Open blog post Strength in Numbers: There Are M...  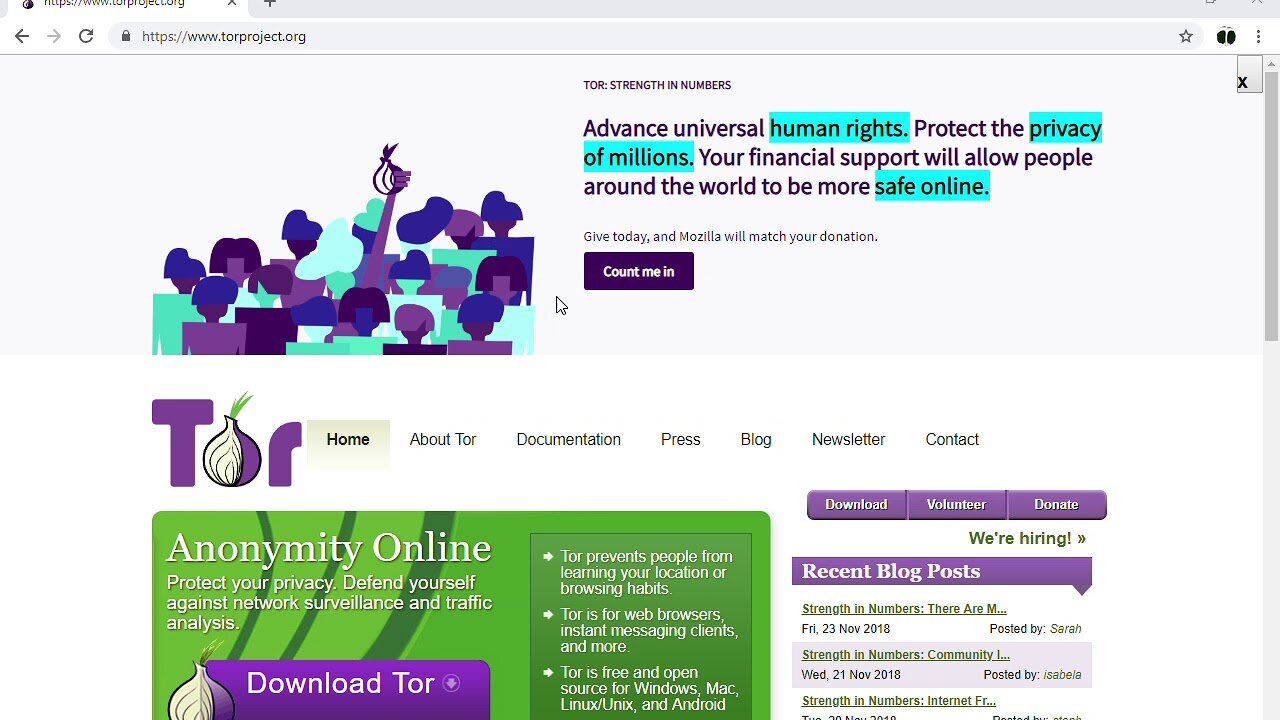tap(904, 608)
